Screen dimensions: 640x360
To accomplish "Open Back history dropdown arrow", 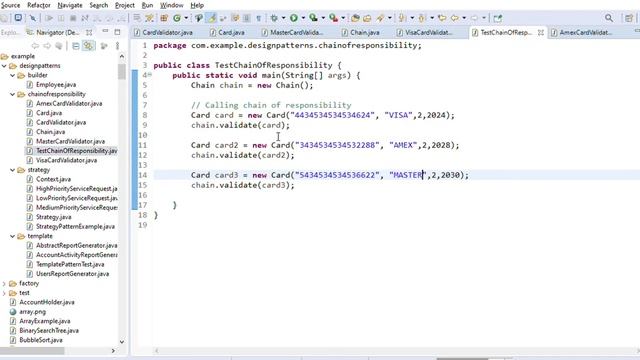I will click(464, 18).
